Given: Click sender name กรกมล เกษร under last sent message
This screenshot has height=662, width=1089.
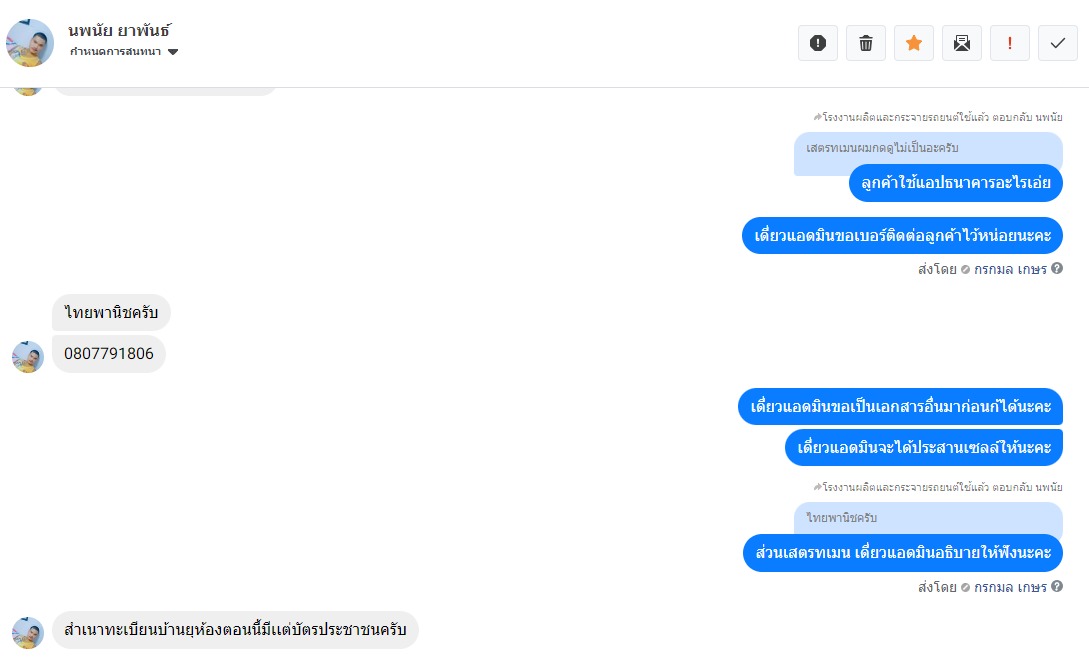Looking at the screenshot, I should [x=1010, y=587].
